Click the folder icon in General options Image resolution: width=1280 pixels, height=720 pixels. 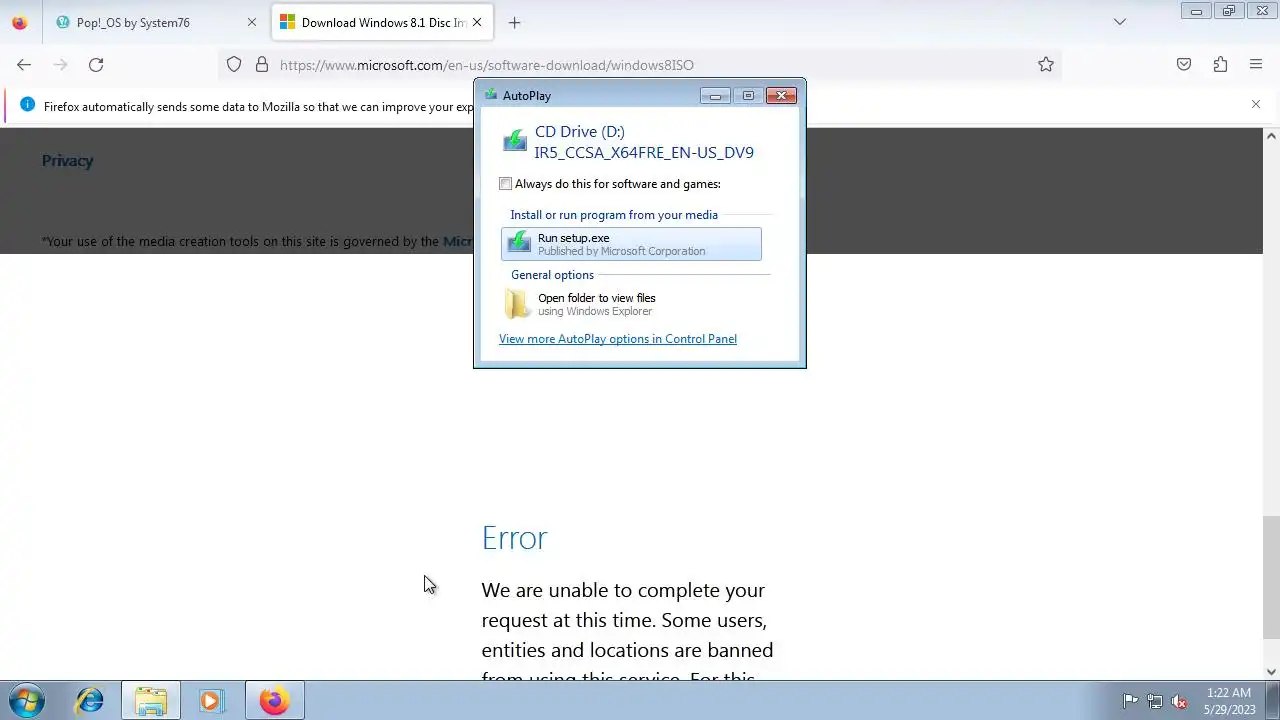point(518,304)
